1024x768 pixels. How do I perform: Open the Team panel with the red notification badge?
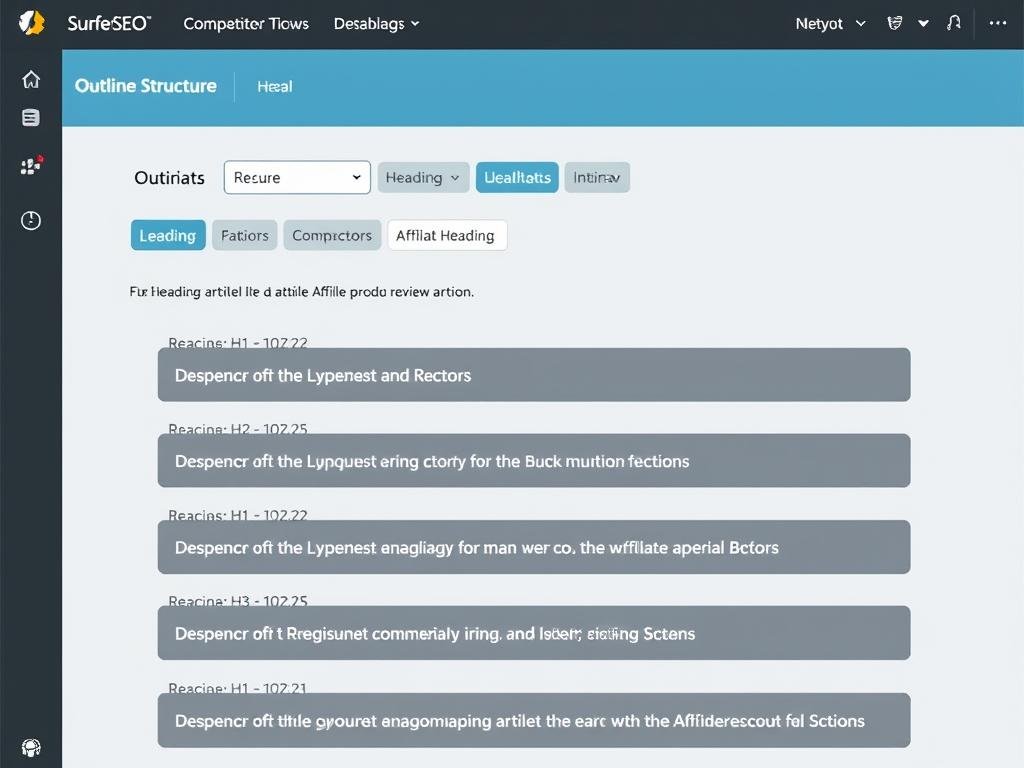(x=30, y=166)
